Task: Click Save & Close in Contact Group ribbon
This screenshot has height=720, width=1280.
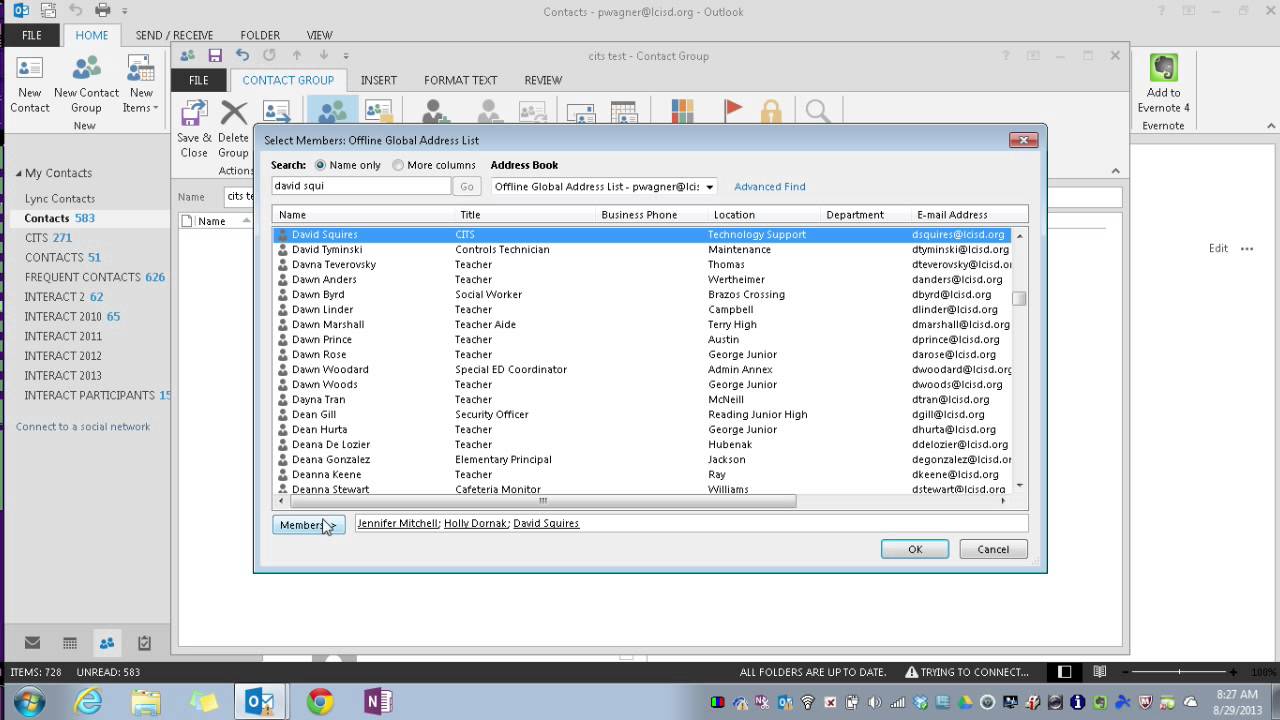Action: pos(194,130)
